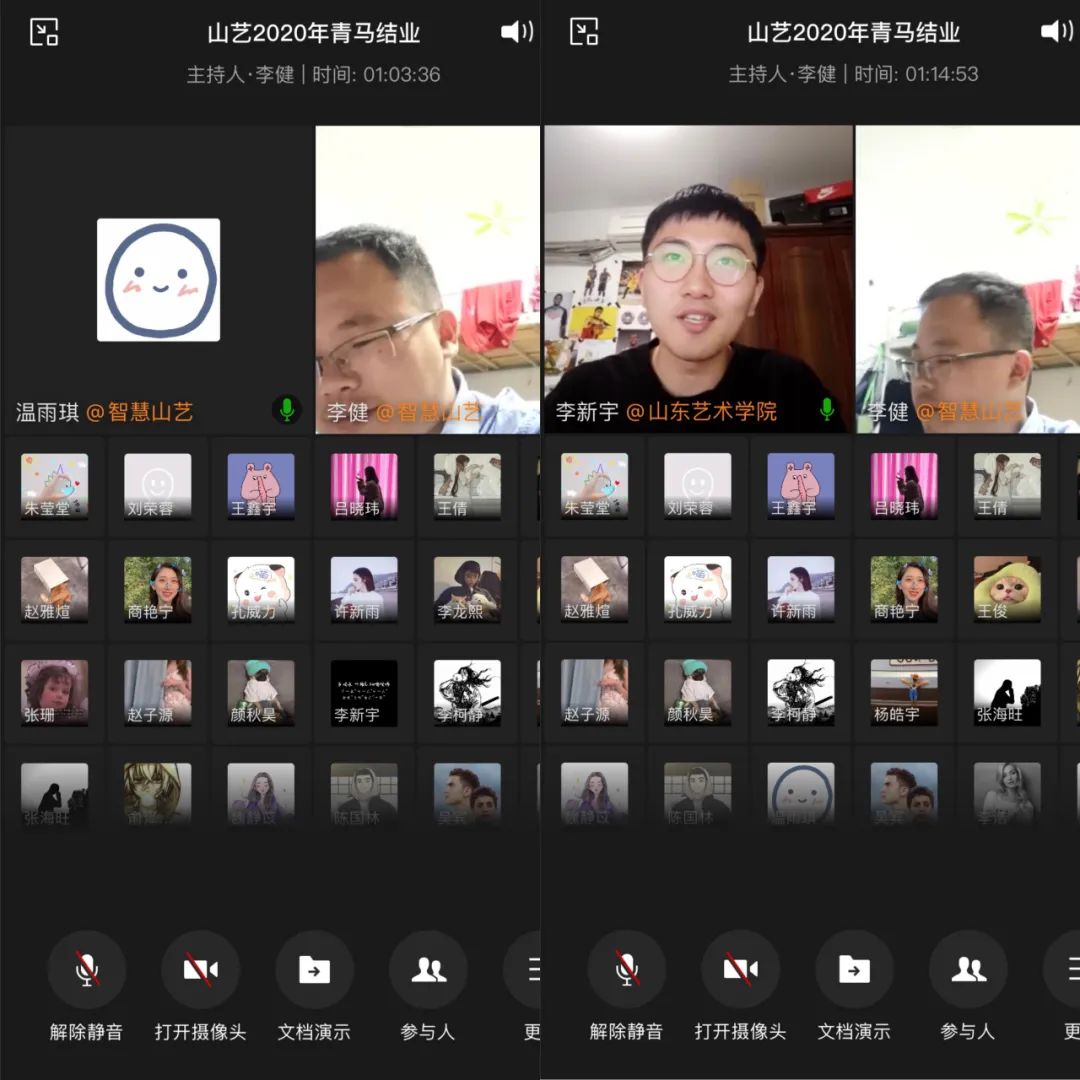Screen dimensions: 1080x1080
Task: Expand the more menu in right screenshot
Action: click(1066, 969)
